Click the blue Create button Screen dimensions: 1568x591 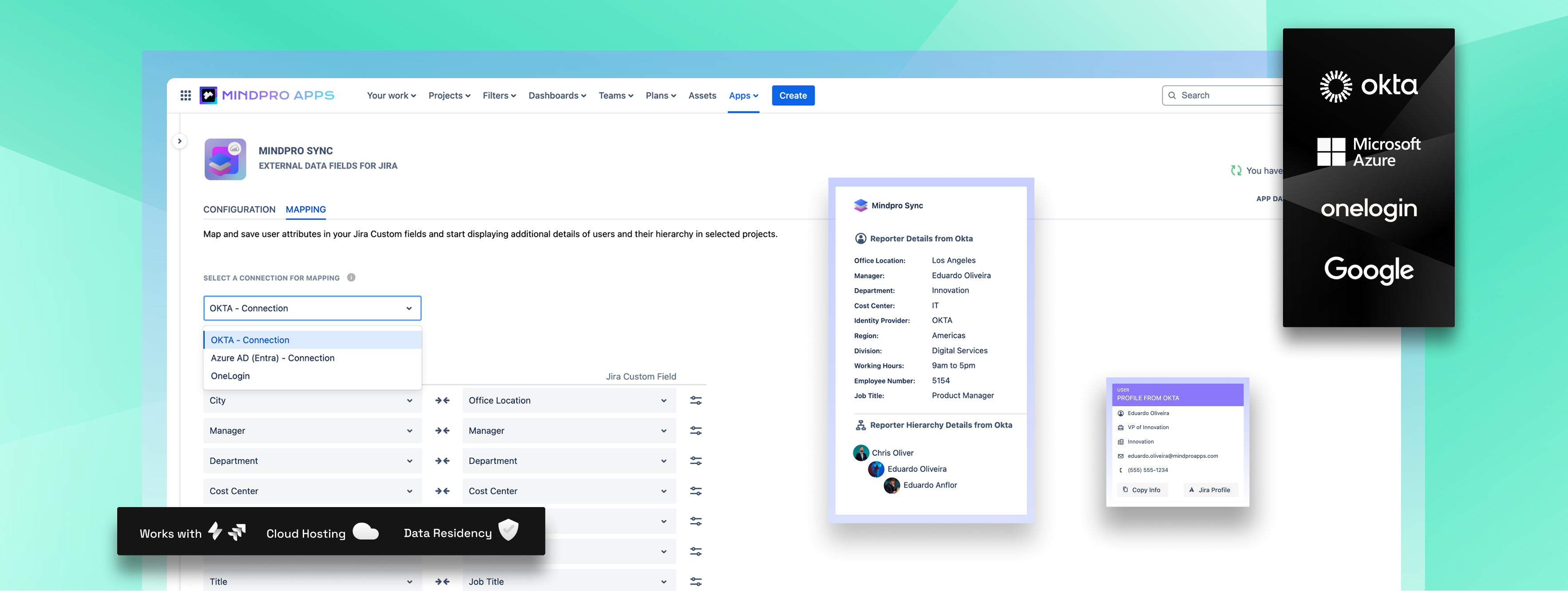click(793, 95)
